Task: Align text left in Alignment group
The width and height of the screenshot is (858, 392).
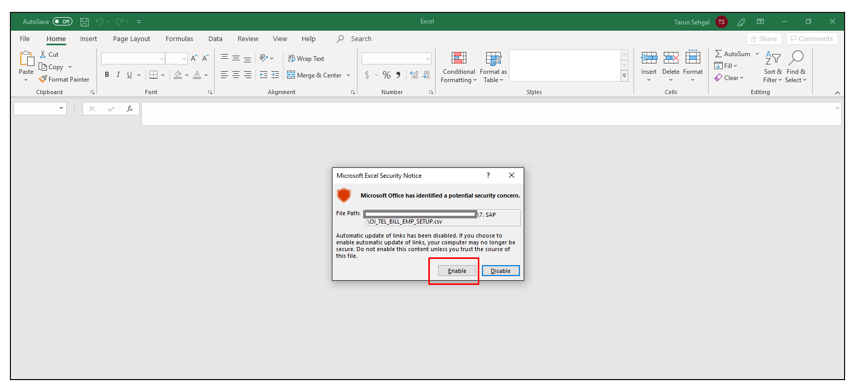Action: coord(224,75)
